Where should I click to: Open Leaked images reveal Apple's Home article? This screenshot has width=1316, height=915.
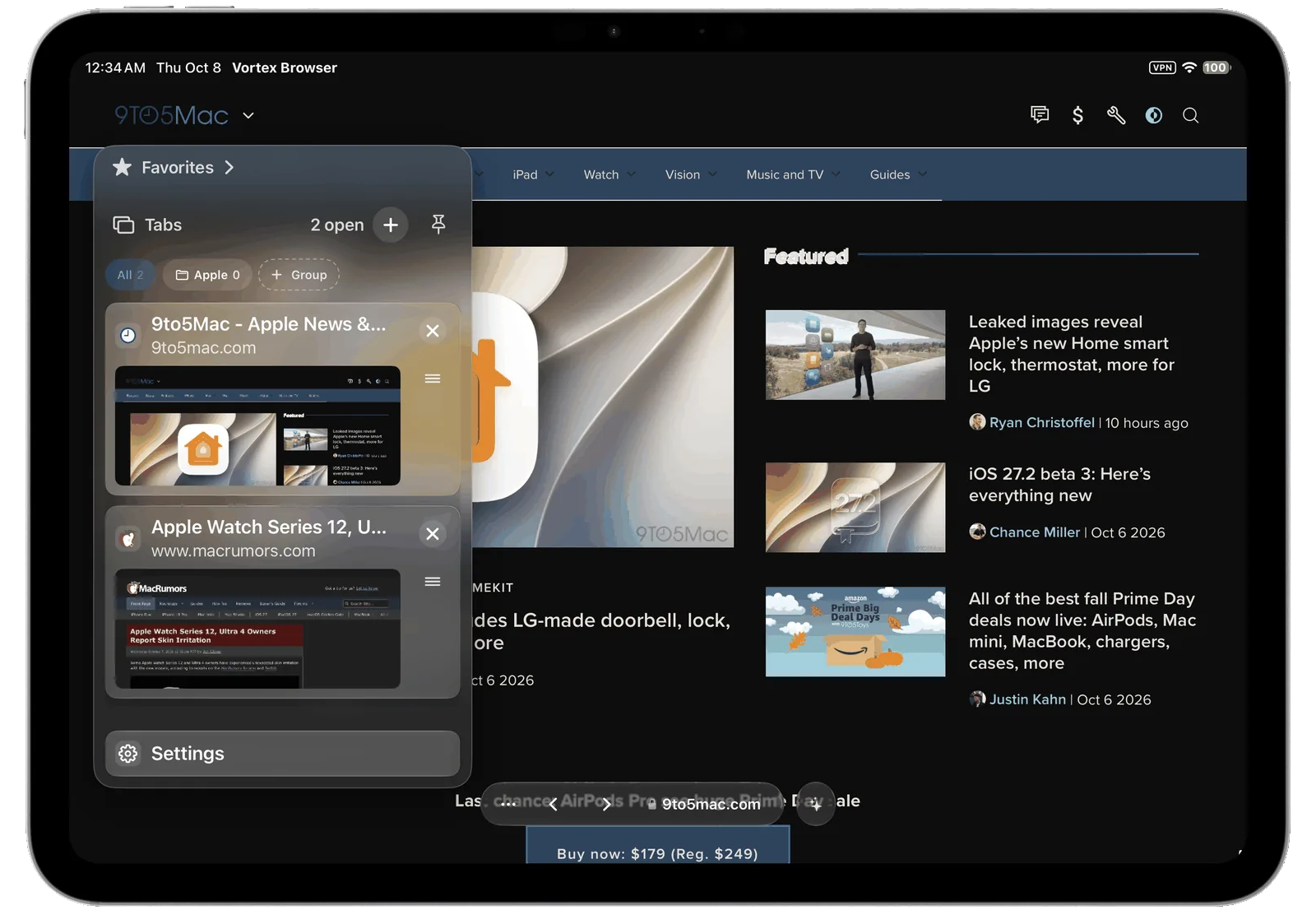[1072, 354]
